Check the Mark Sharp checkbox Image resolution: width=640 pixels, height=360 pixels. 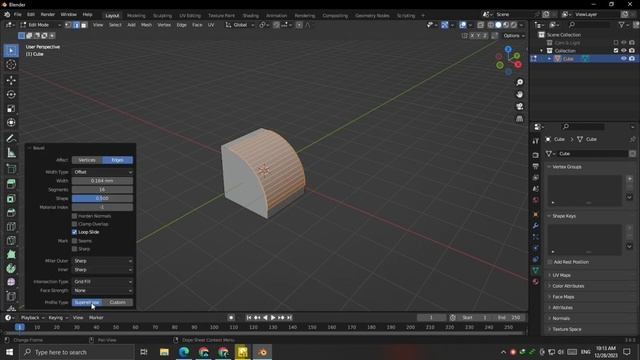(74, 249)
